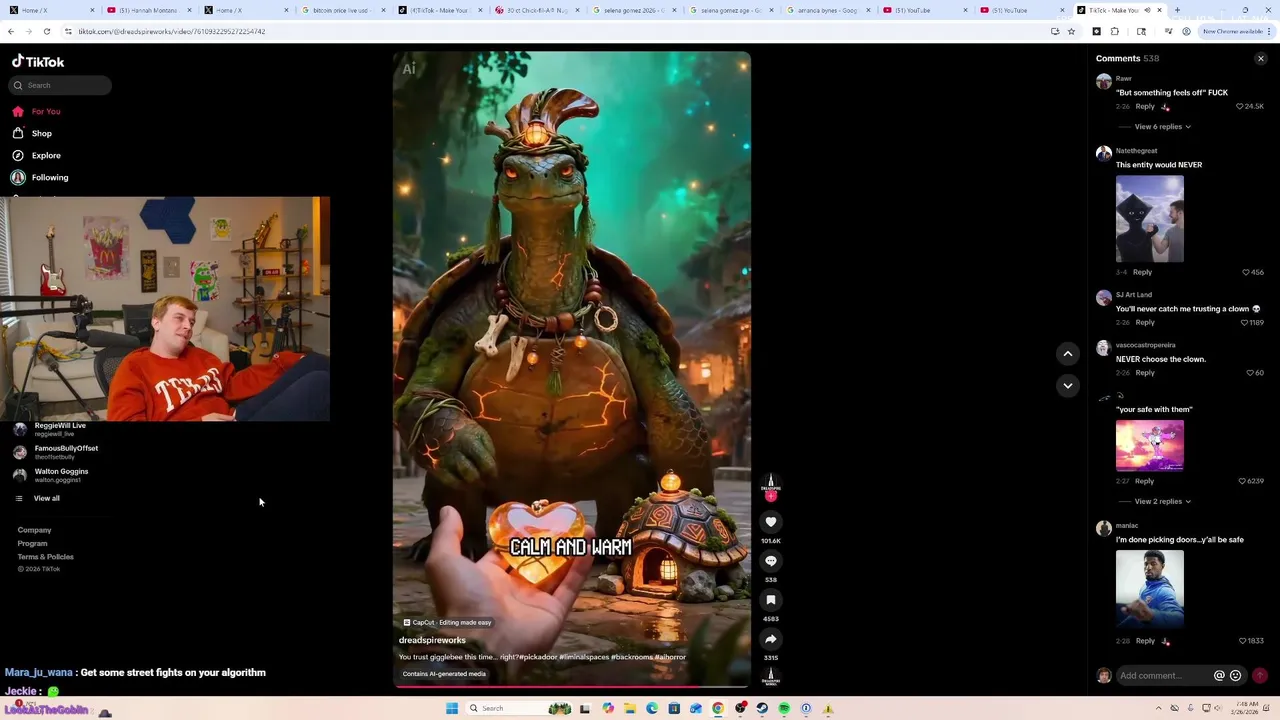Viewport: 1280px width, 720px height.
Task: Open Natethegreat's comment image
Action: [1150, 219]
